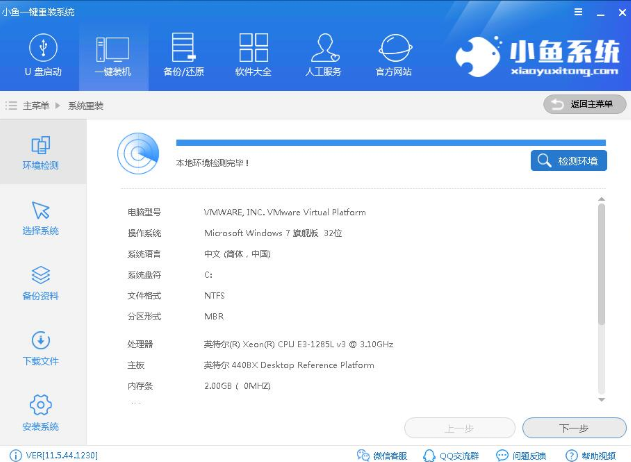Go to the 环境检测 sidebar step
Image resolution: width=631 pixels, height=462 pixels.
41,153
